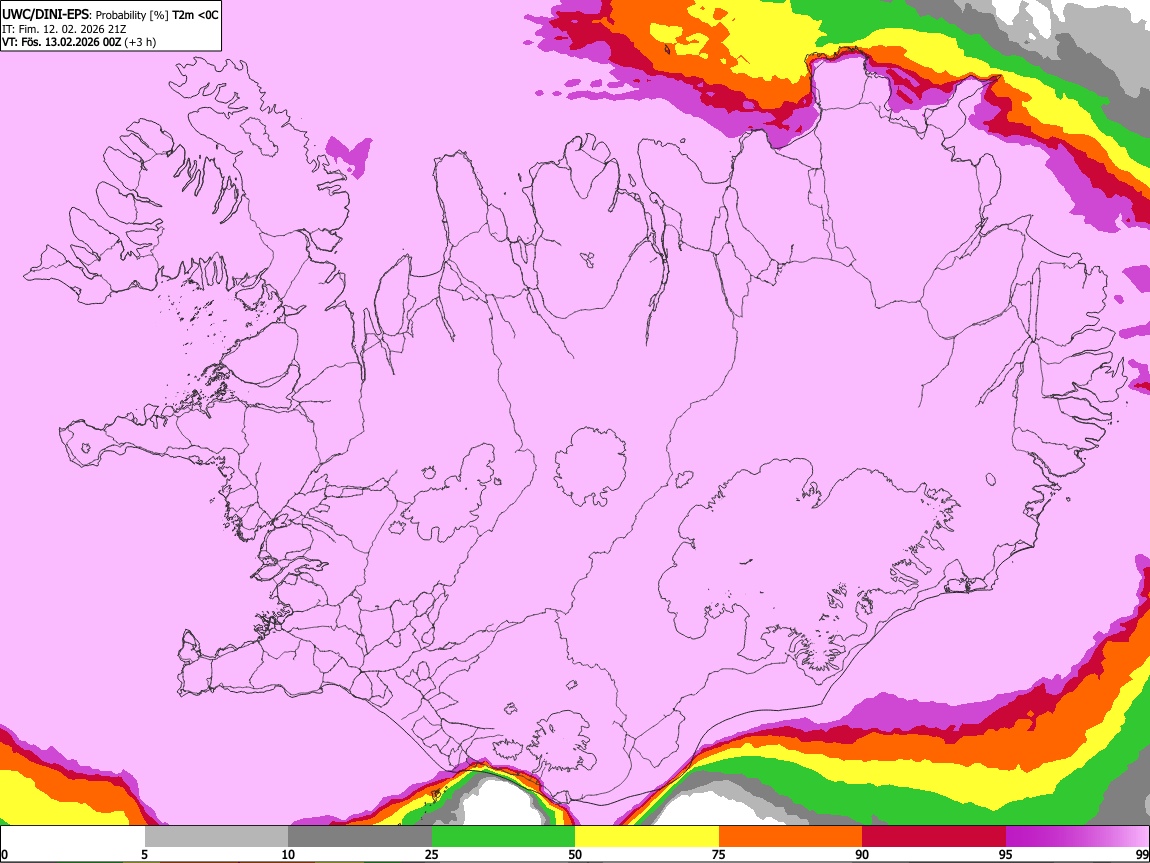This screenshot has height=863, width=1150.
Task: Click the '95' tick label on the legend
Action: pos(1006,854)
